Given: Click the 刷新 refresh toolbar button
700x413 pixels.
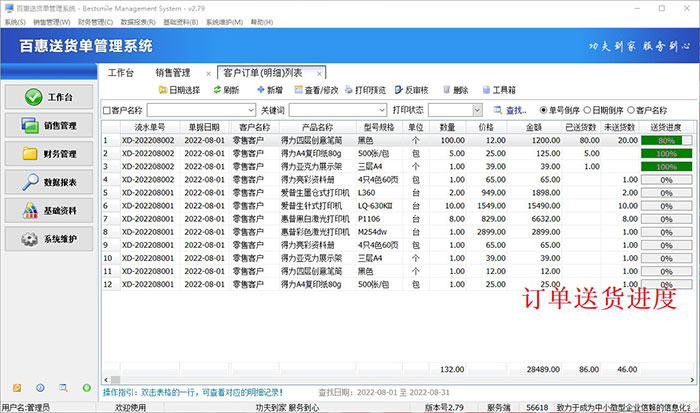Looking at the screenshot, I should 226,90.
